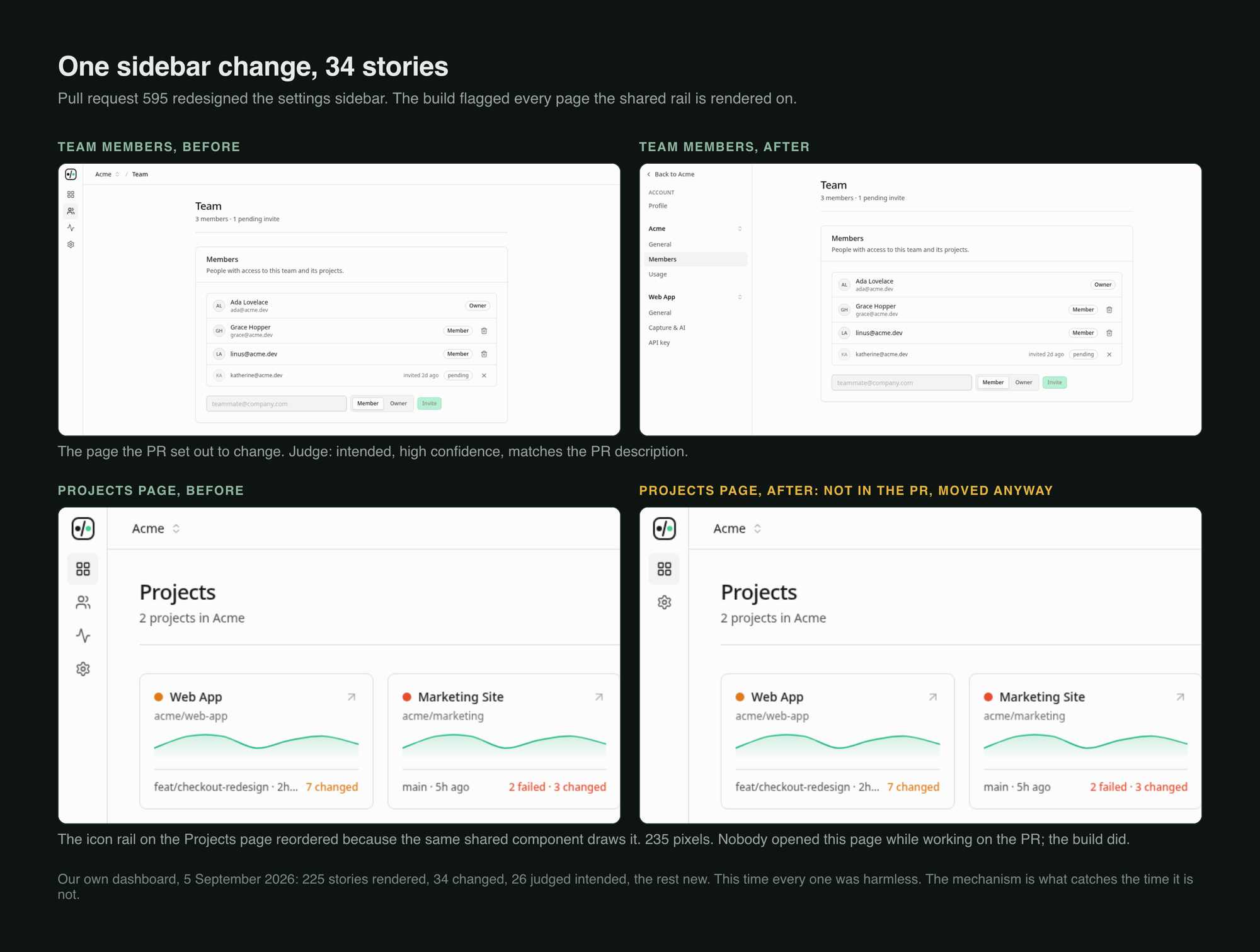Image resolution: width=1260 pixels, height=952 pixels.
Task: Click the app logo in Projects Before panel
Action: coord(83,529)
